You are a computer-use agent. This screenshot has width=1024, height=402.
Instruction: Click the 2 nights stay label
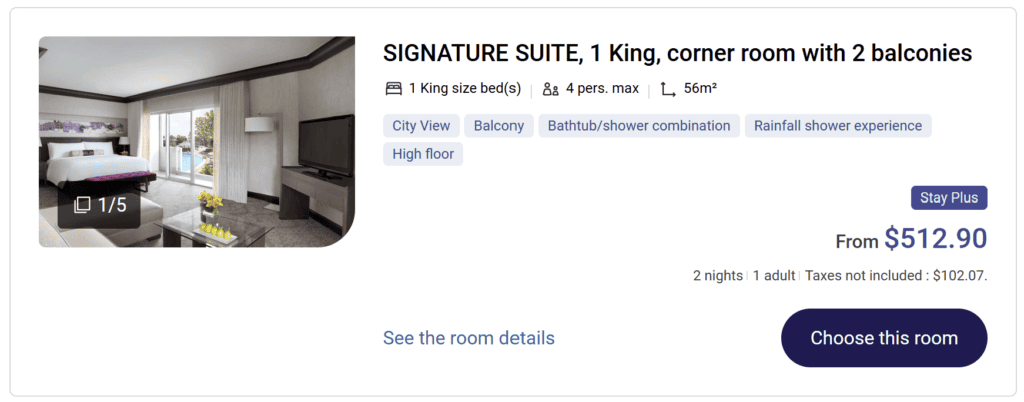click(x=718, y=276)
